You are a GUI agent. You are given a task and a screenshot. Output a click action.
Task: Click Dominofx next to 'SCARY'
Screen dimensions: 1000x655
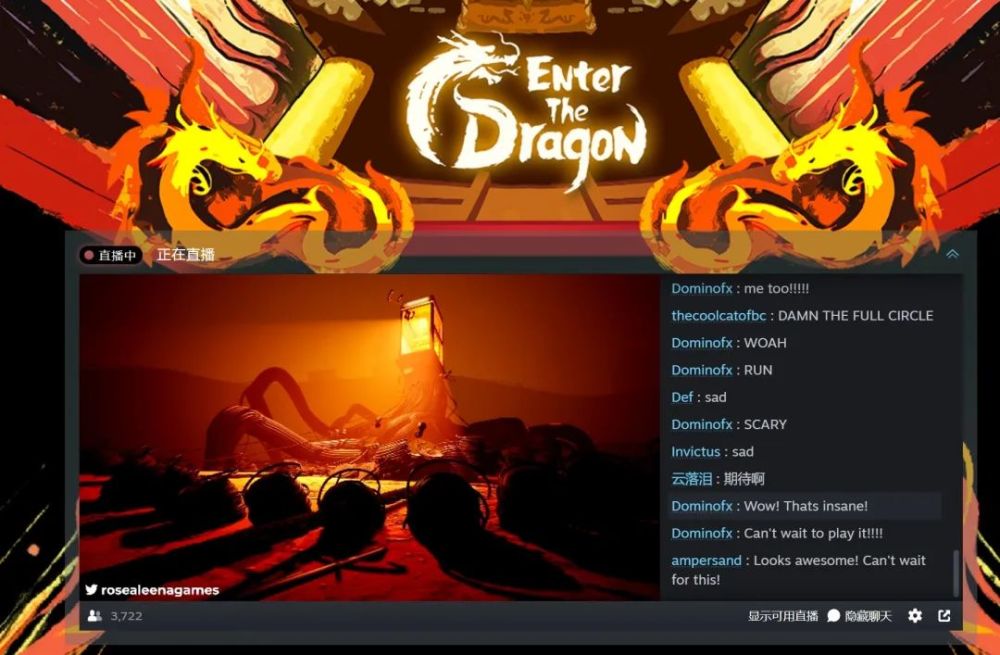[x=702, y=425]
